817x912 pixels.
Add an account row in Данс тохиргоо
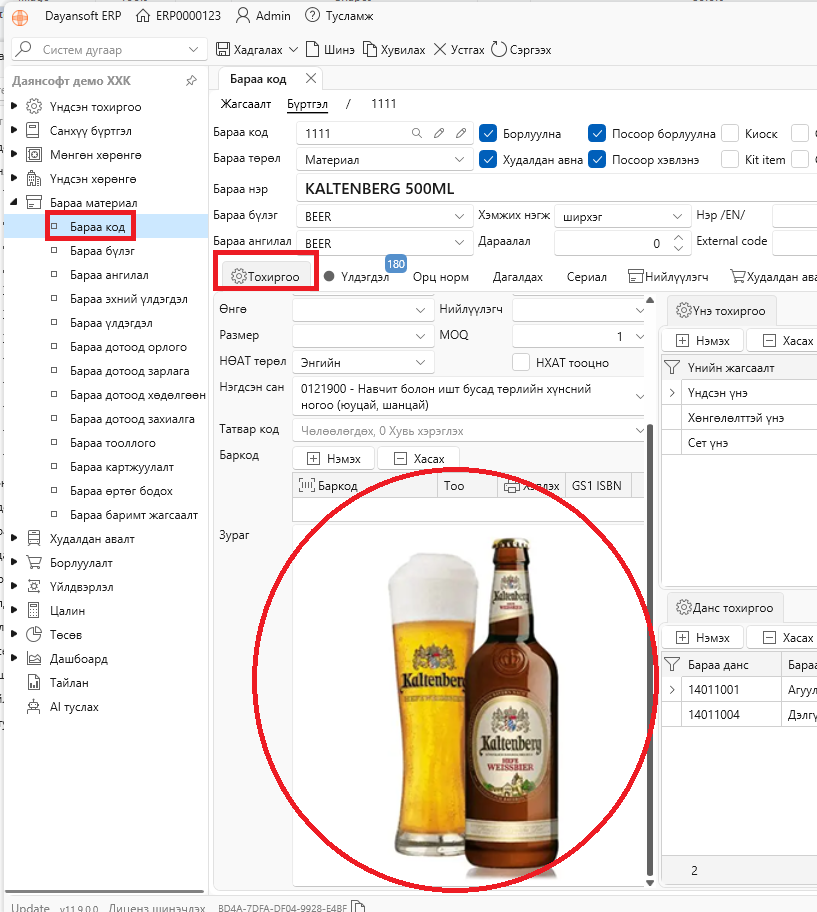pyautogui.click(x=704, y=637)
